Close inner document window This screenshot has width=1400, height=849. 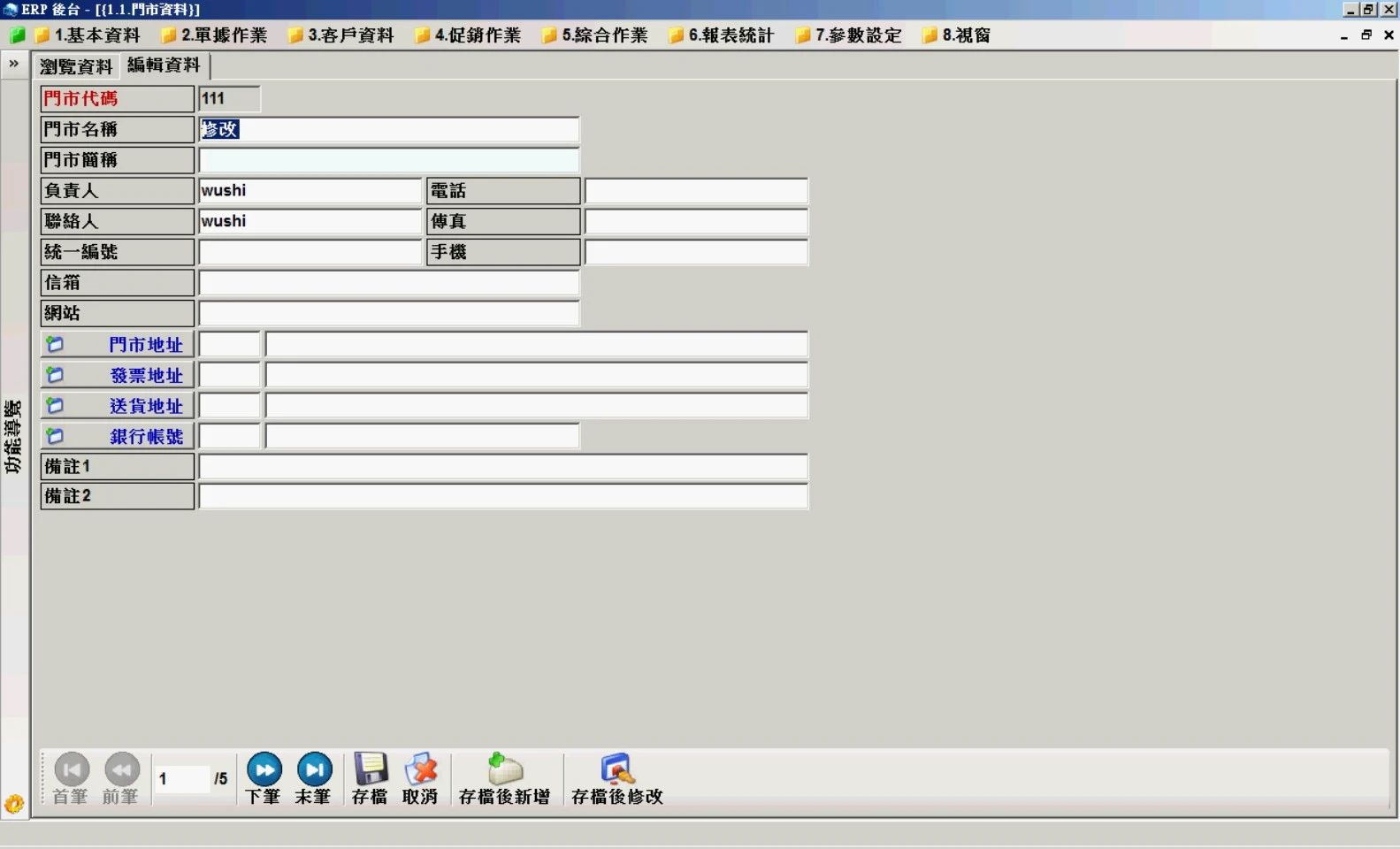(x=1389, y=35)
